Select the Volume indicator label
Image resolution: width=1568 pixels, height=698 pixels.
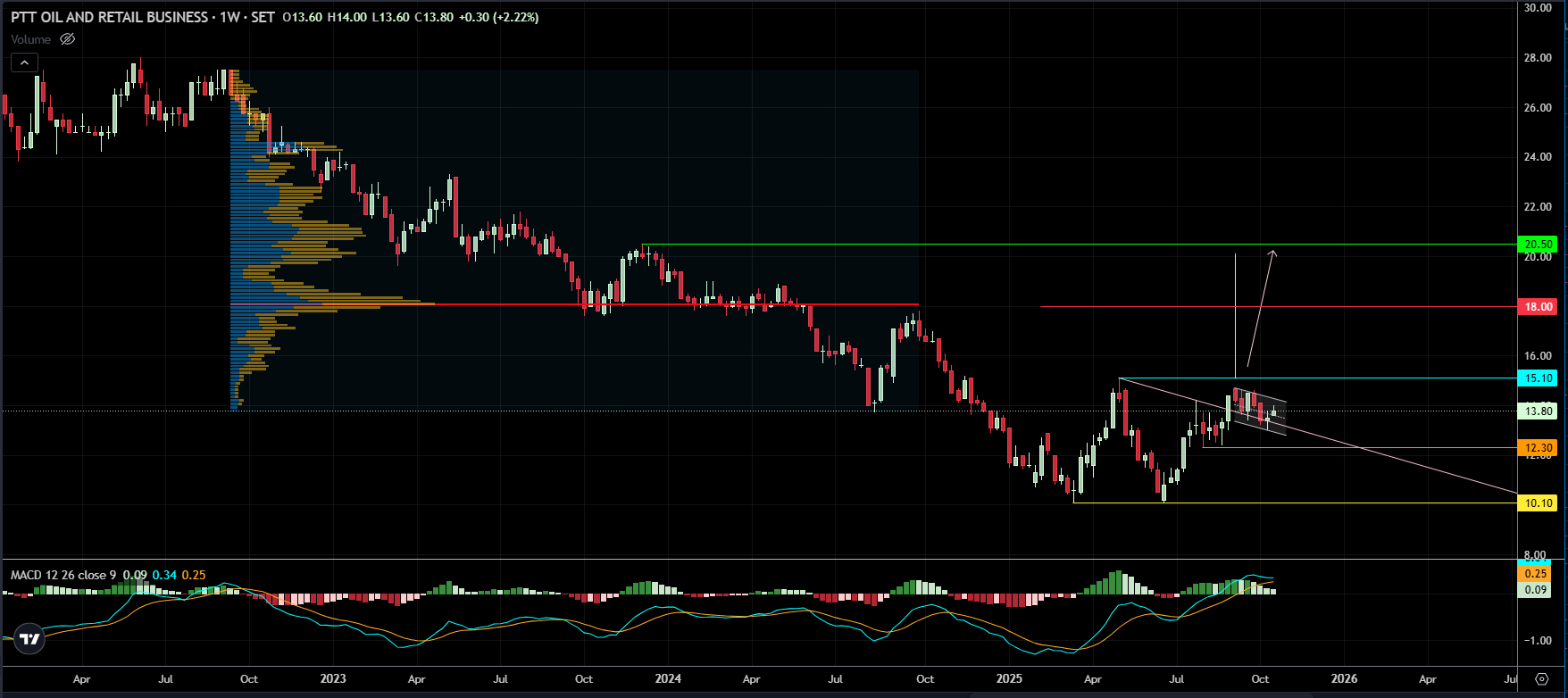[x=31, y=39]
